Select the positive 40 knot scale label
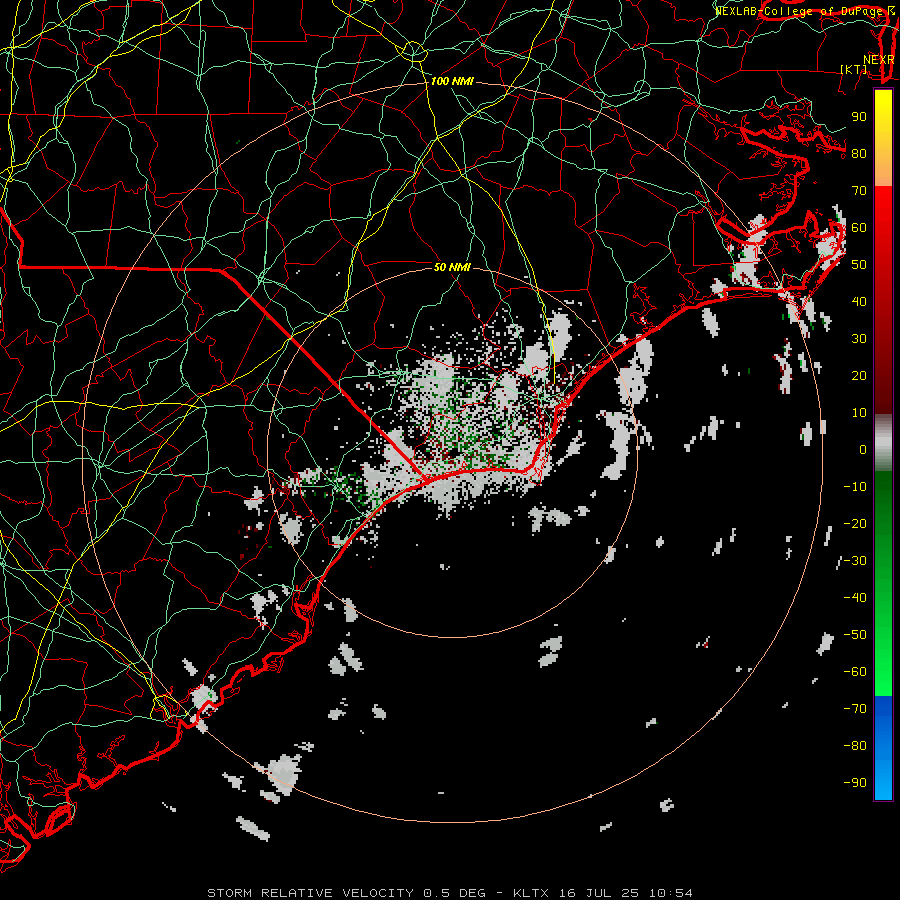 [x=859, y=302]
